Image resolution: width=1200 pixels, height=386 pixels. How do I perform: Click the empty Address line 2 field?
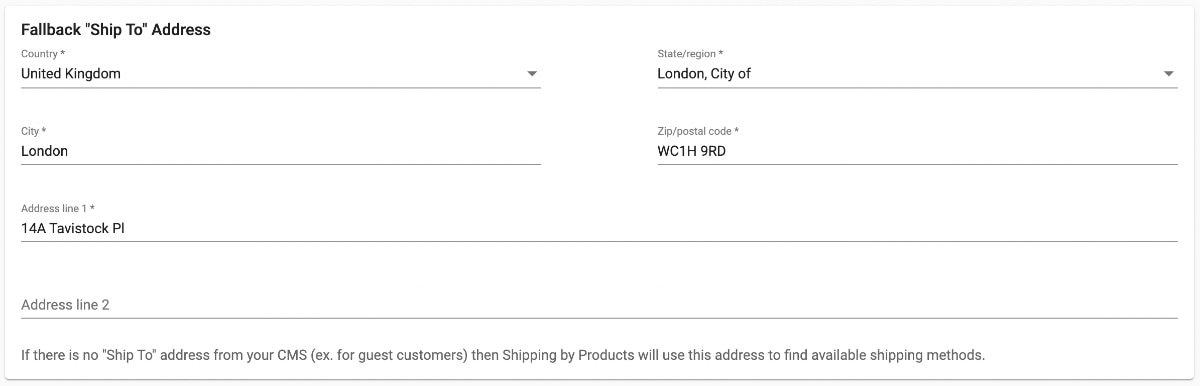(599, 304)
